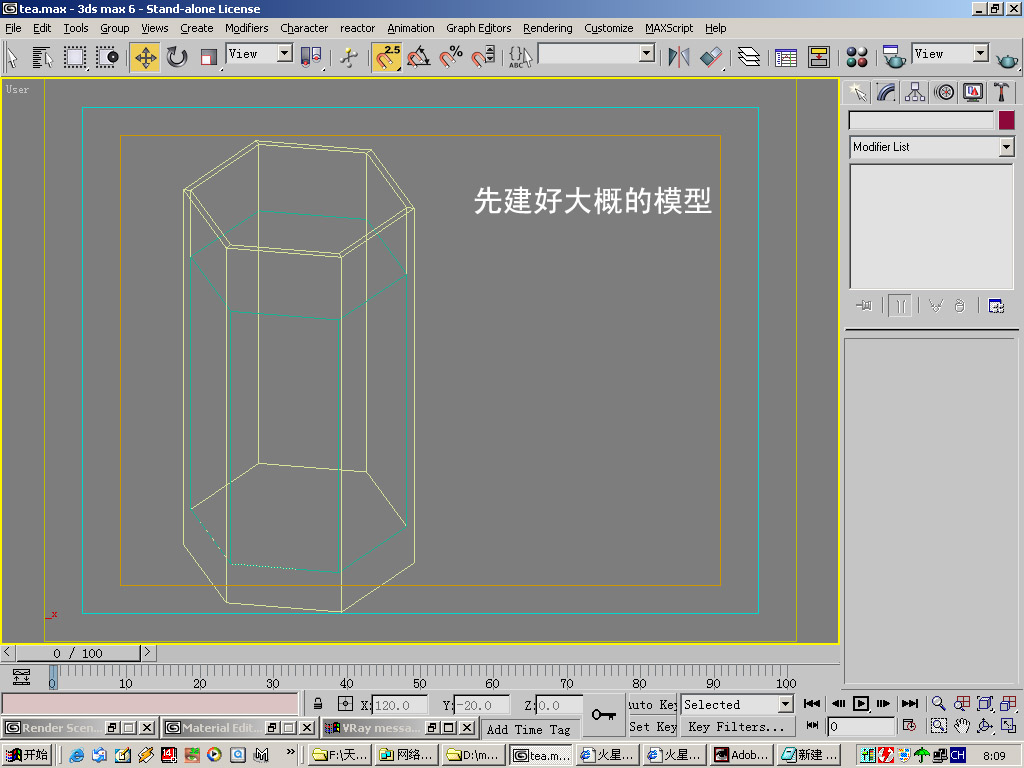Open Select by Name tool
Image resolution: width=1024 pixels, height=768 pixels.
[x=42, y=57]
